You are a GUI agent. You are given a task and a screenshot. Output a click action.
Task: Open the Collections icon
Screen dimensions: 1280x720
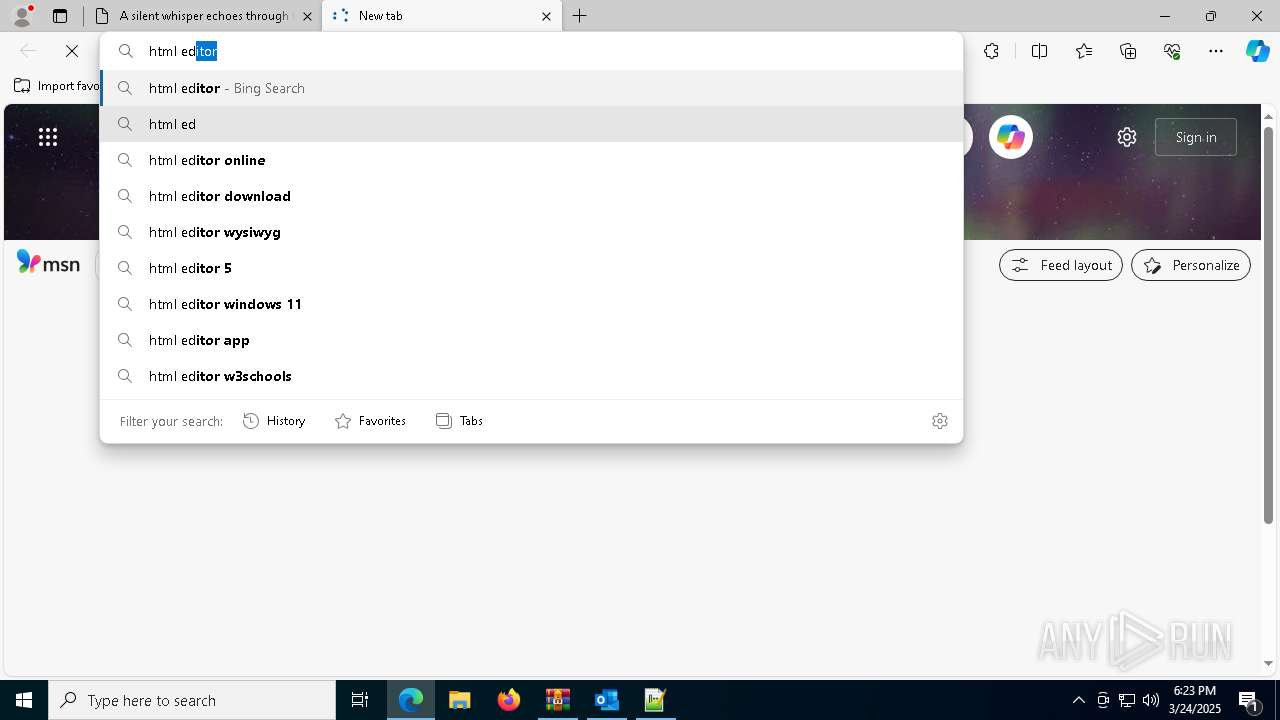1128,51
